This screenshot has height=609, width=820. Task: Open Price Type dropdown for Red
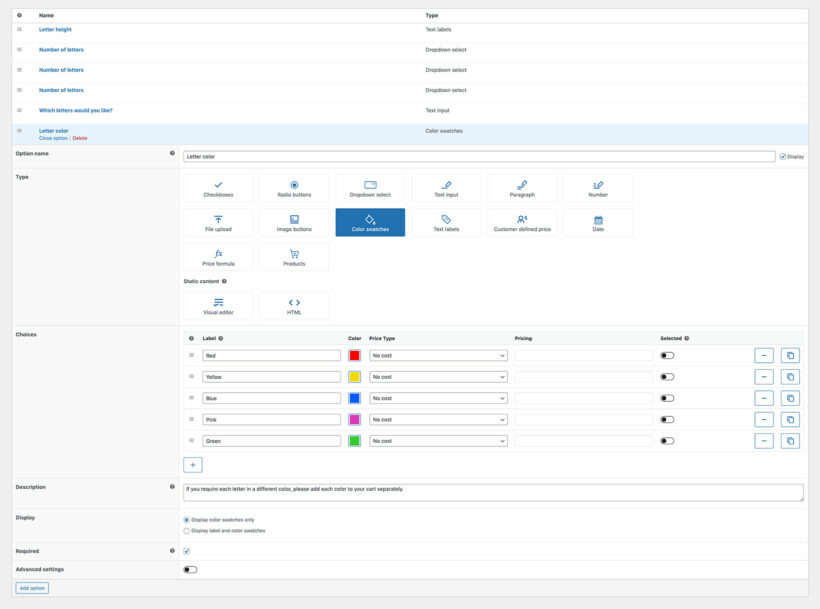click(438, 355)
